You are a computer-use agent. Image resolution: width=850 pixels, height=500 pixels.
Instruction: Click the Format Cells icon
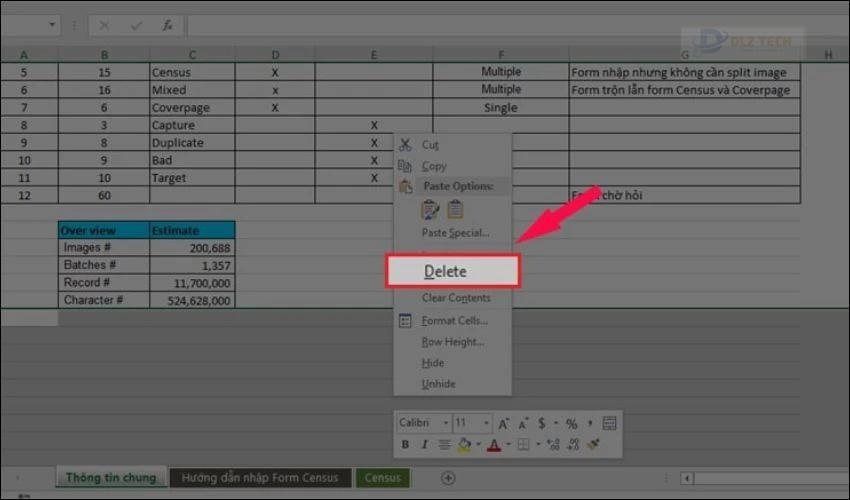405,320
